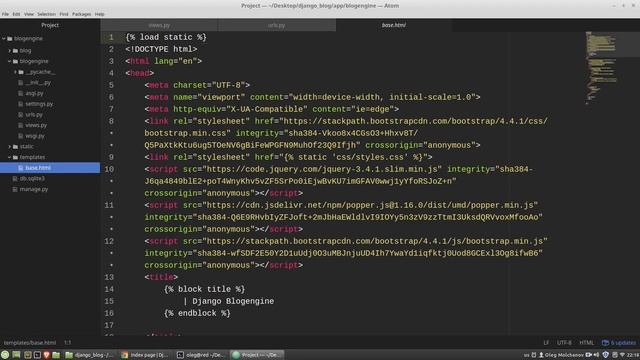Select the templates folder in tree

pos(32,157)
